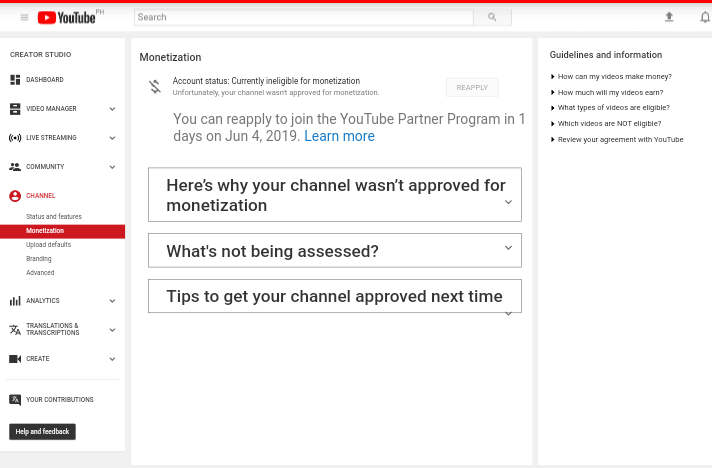This screenshot has width=712, height=468.
Task: Open the notifications bell
Action: point(705,17)
